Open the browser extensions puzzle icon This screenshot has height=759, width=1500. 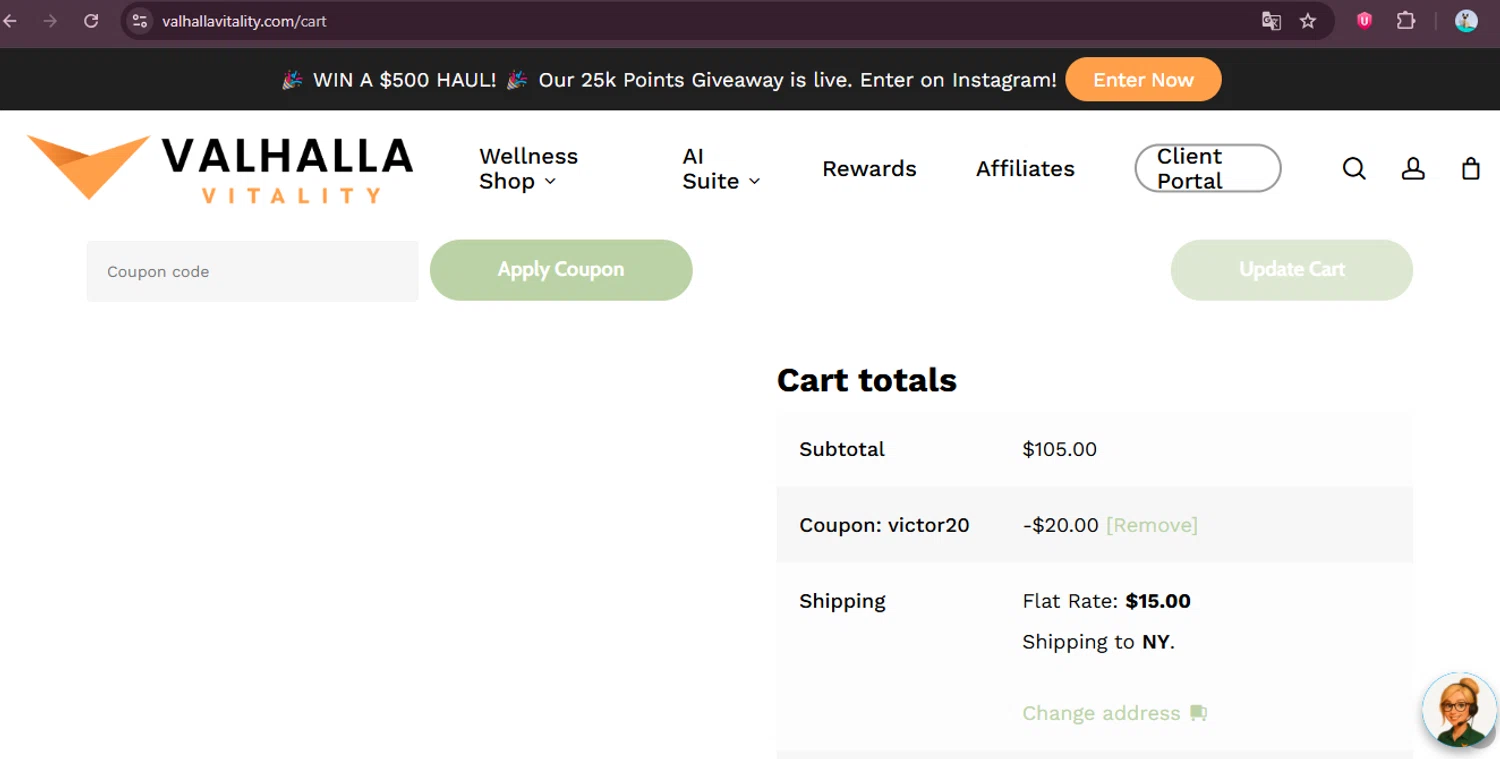(x=1406, y=21)
